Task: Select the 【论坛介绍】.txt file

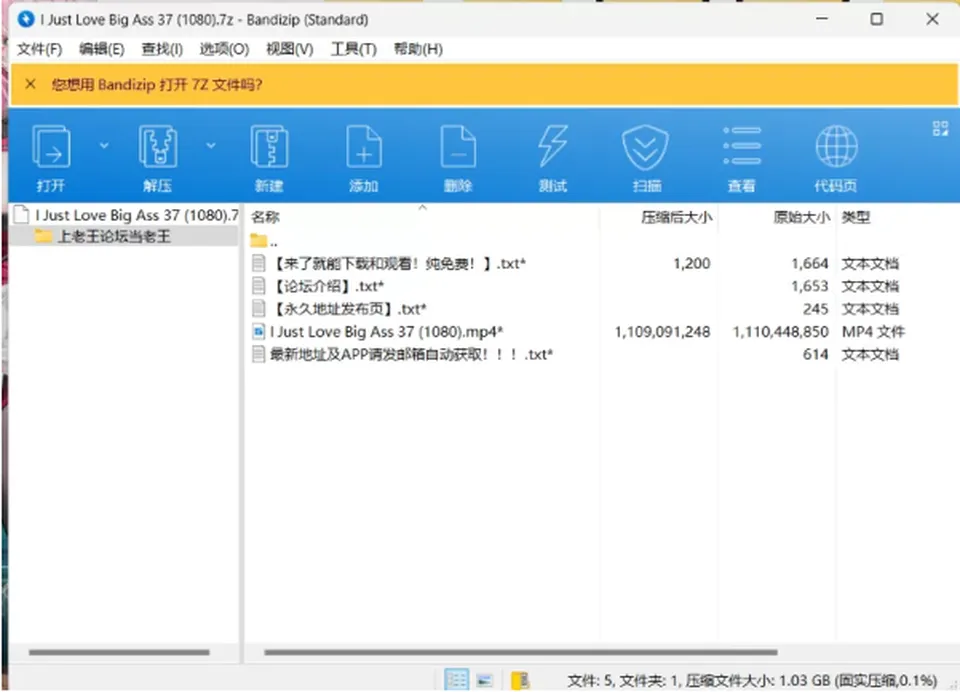Action: coord(327,286)
